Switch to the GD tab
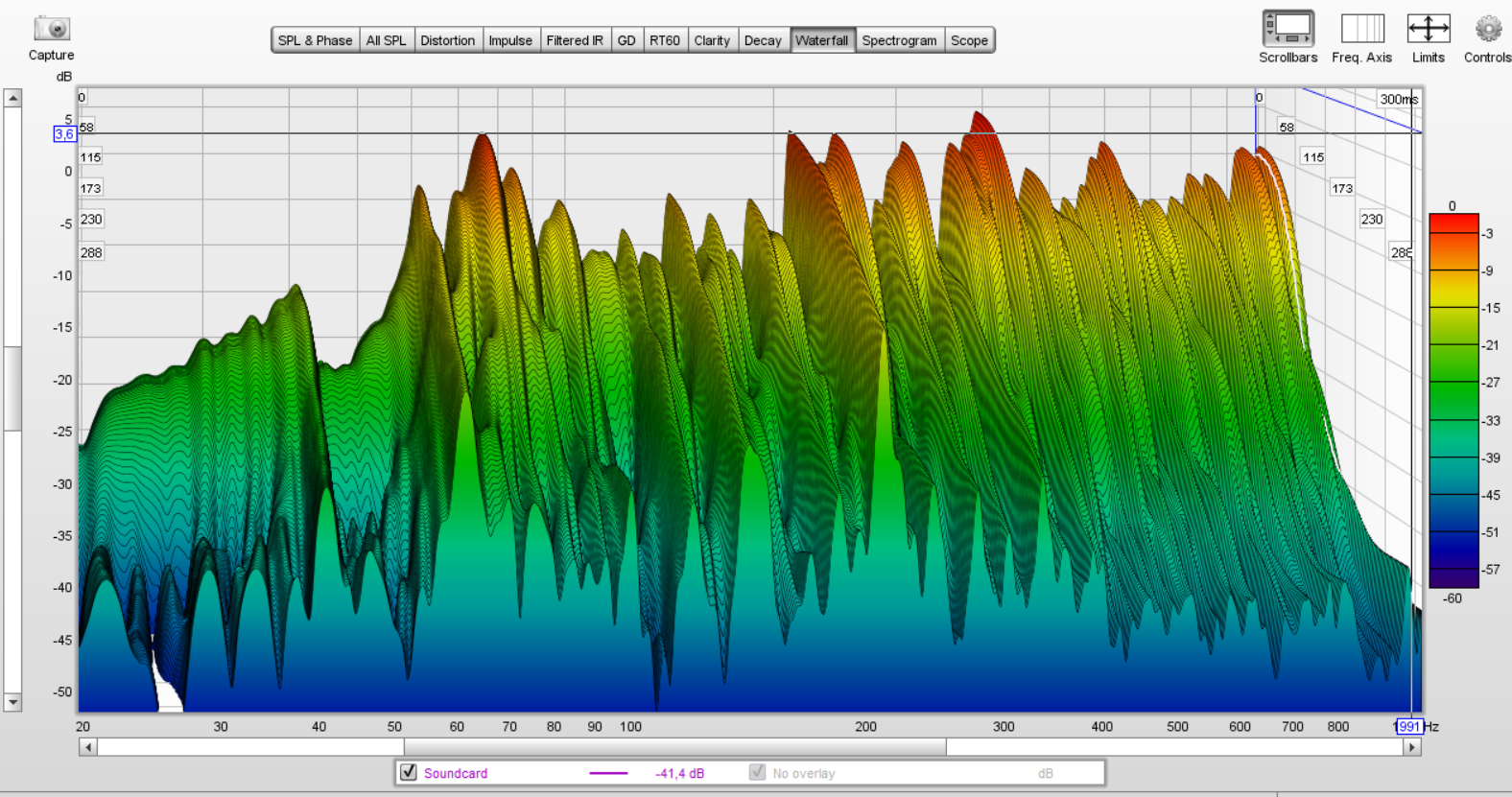The height and width of the screenshot is (797, 1512). coord(626,40)
